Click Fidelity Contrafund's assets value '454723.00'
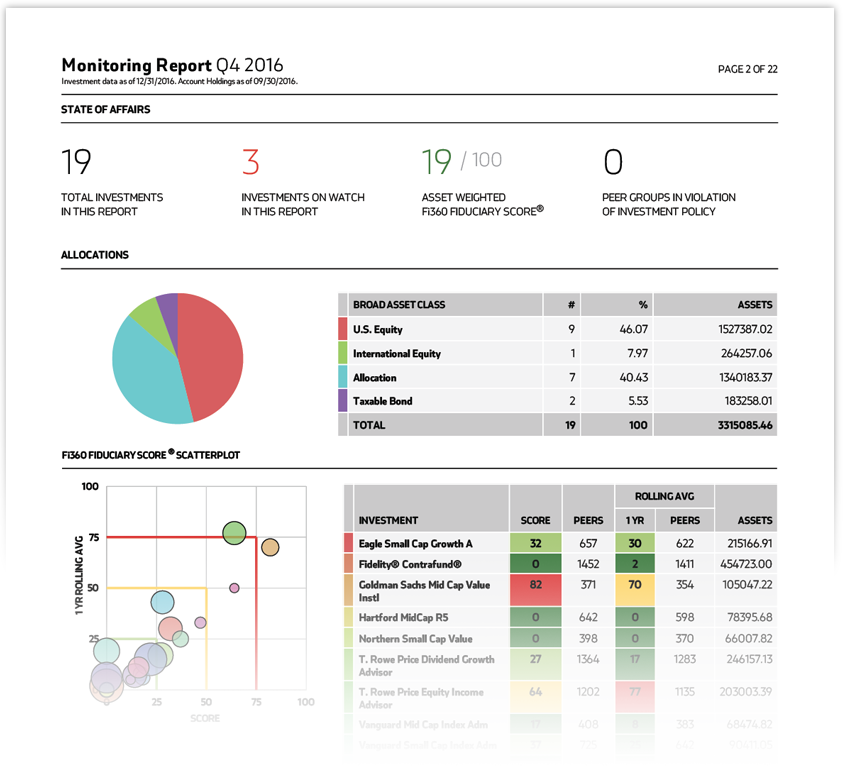 [x=746, y=564]
